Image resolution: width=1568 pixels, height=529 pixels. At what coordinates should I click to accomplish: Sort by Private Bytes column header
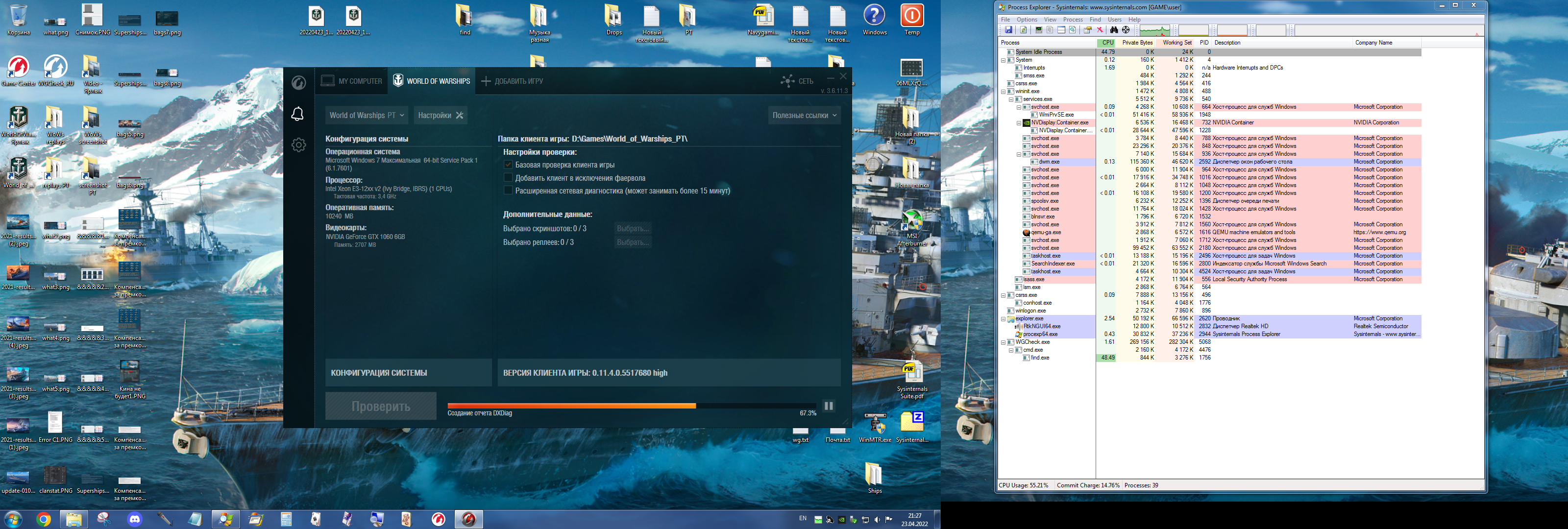pos(1136,43)
